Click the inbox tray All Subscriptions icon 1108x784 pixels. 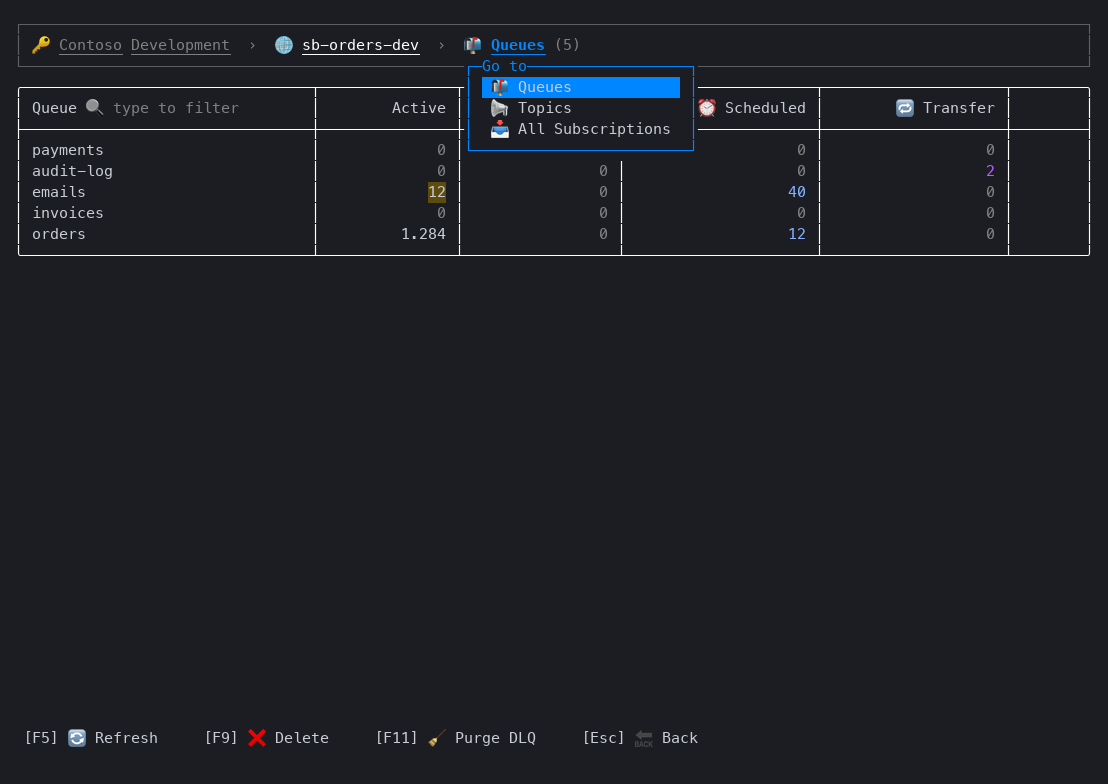(x=500, y=129)
